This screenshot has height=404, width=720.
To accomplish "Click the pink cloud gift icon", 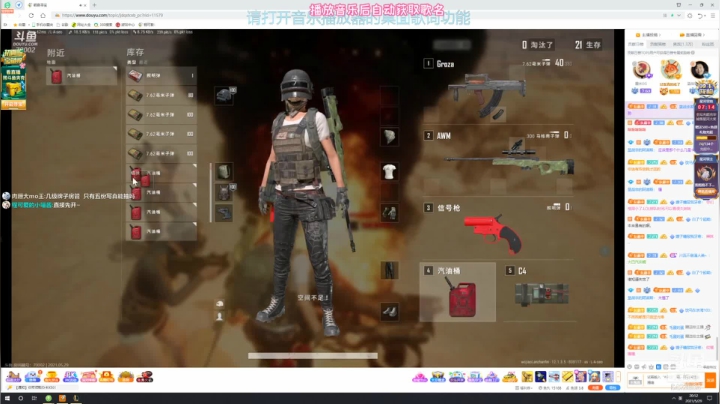I will point(420,377).
